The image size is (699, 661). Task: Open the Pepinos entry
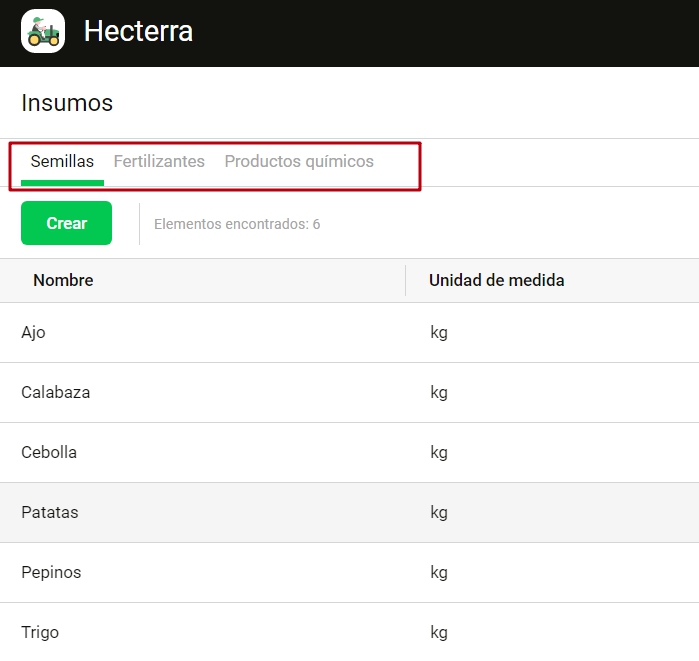coord(51,573)
